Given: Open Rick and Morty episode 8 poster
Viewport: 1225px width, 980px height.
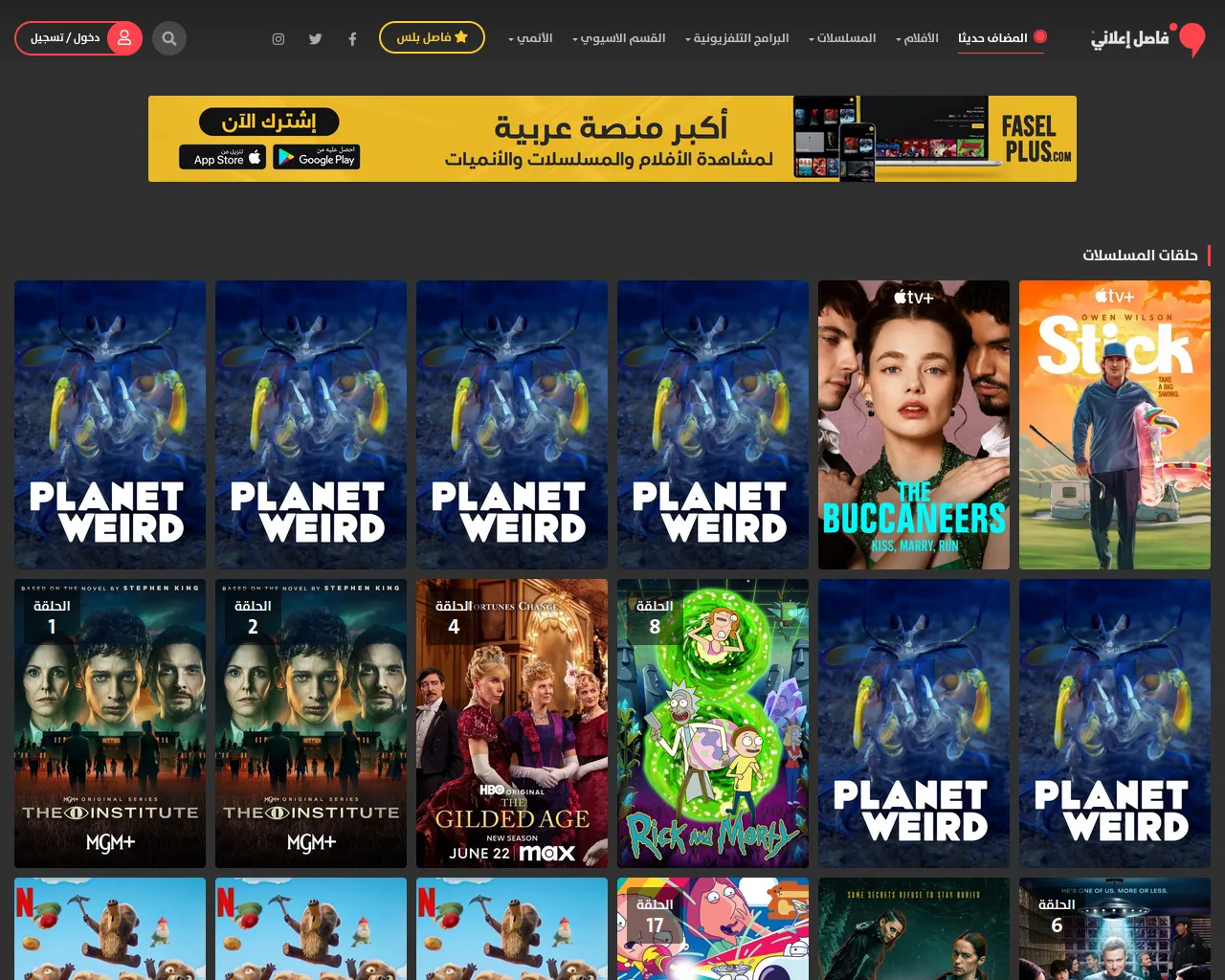Looking at the screenshot, I should pyautogui.click(x=713, y=724).
